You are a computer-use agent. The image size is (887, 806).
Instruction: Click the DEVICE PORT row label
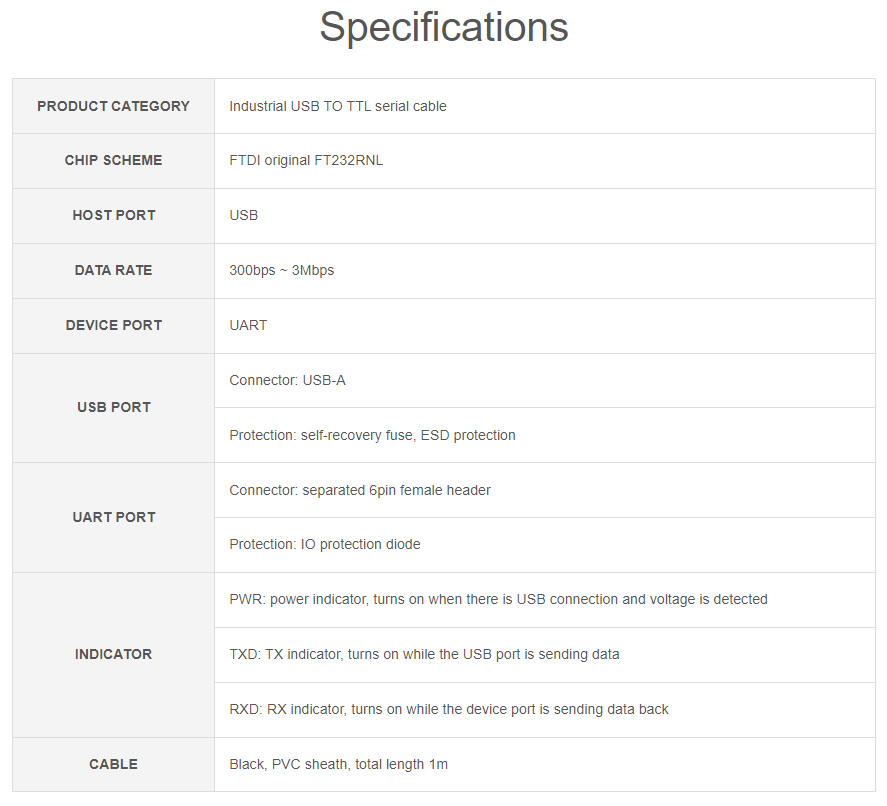113,325
